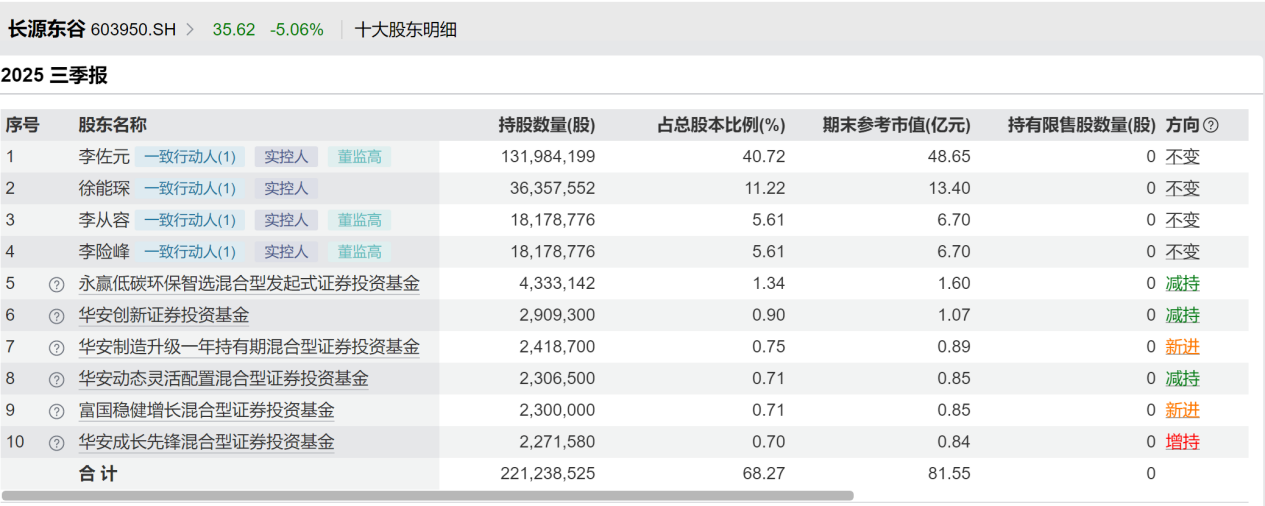
Task: Open 华安创新证券投资基金 fund link
Action: 164,316
